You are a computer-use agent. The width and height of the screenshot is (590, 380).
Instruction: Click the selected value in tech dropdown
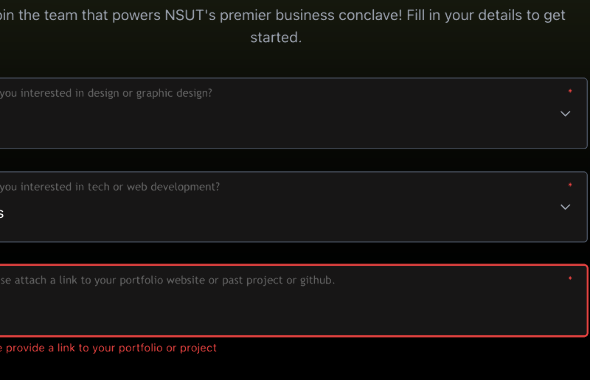(x=2, y=214)
